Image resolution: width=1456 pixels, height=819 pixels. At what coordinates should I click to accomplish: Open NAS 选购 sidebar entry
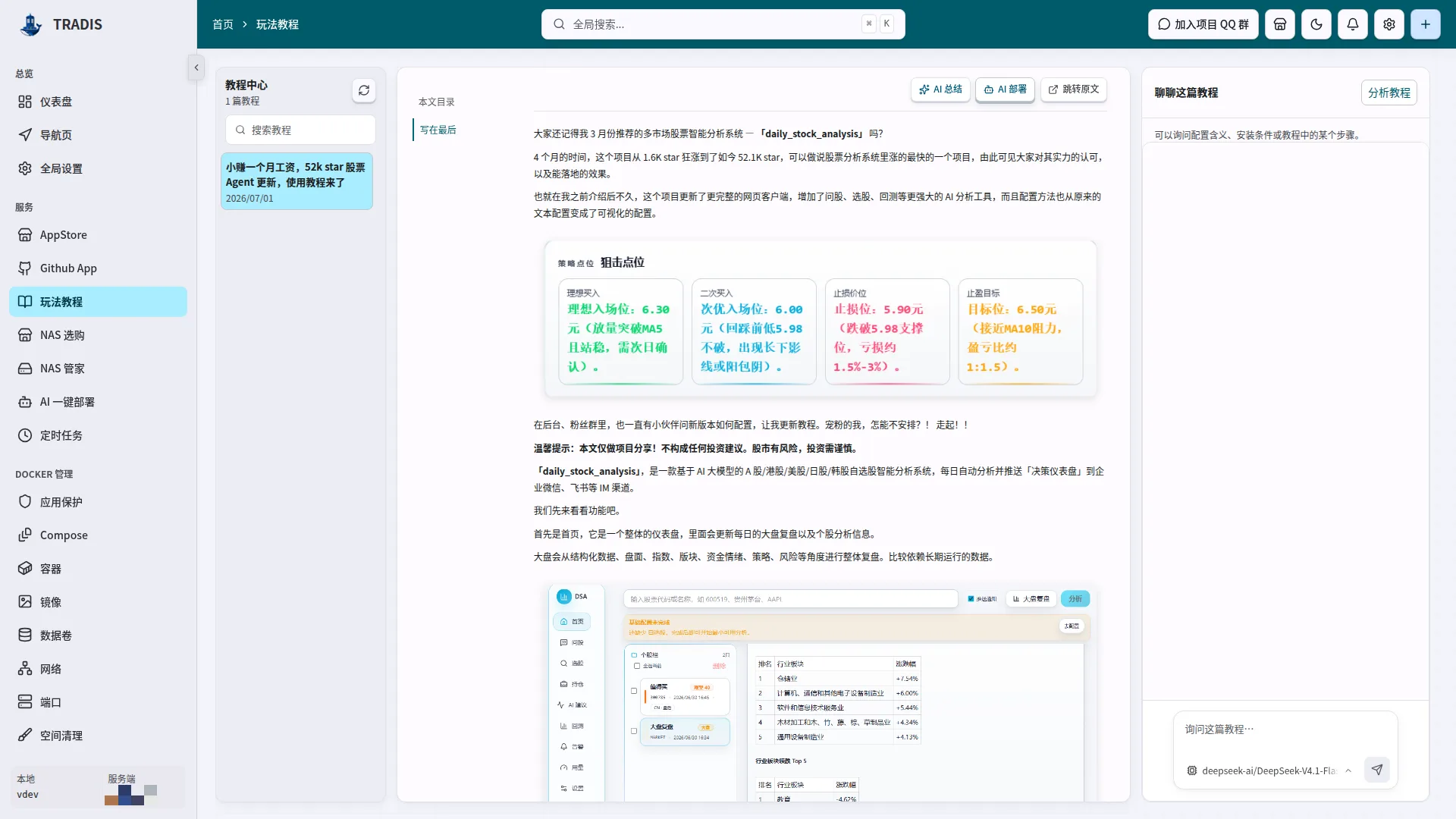point(98,335)
